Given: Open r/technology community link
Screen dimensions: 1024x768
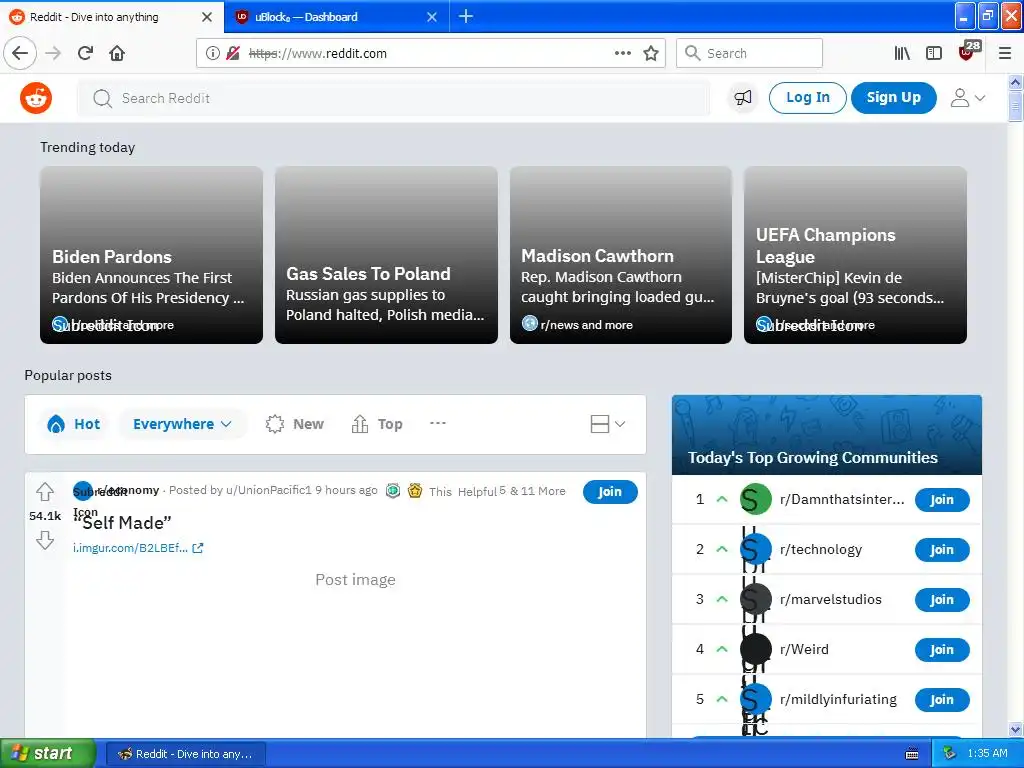Looking at the screenshot, I should coord(821,550).
